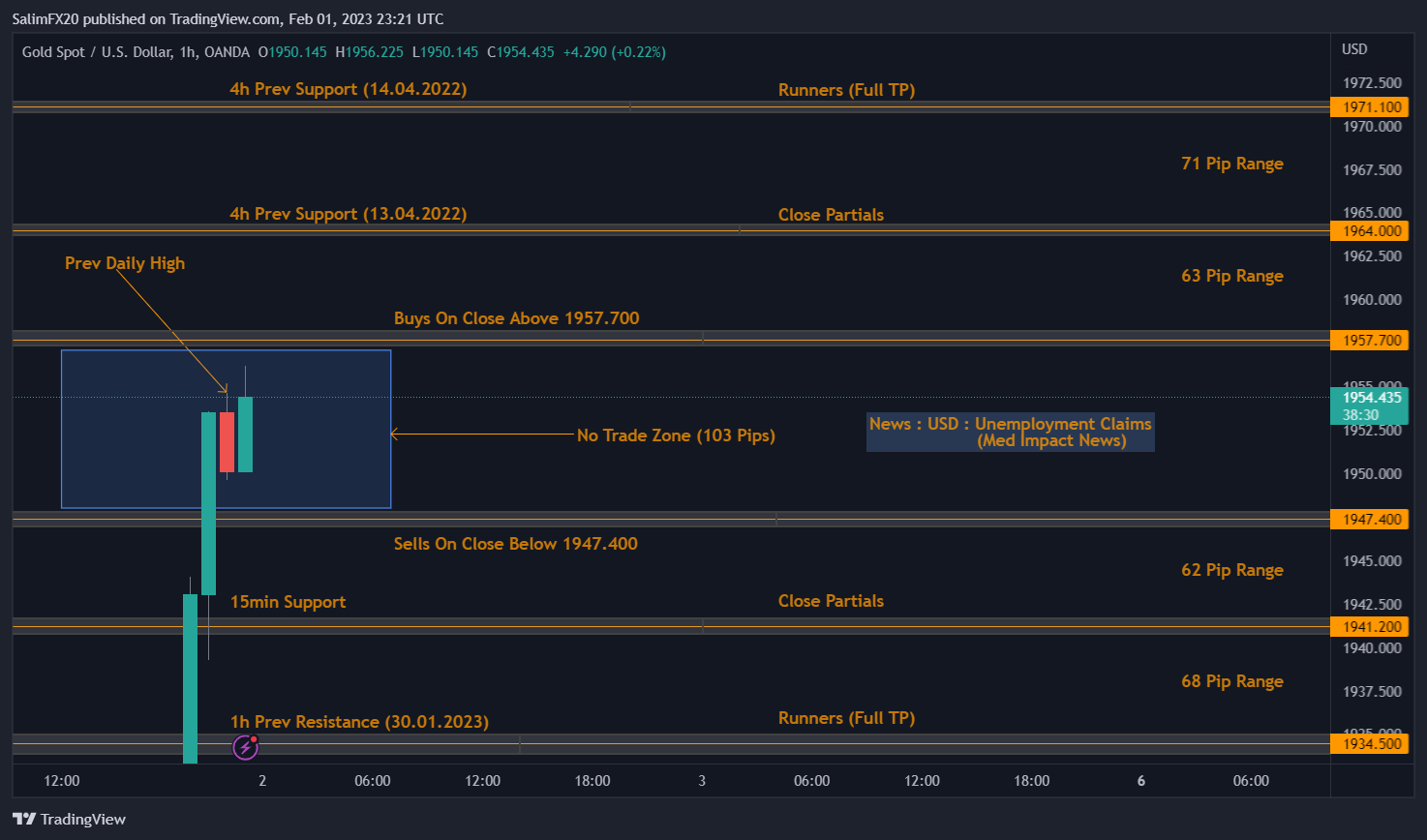This screenshot has height=840, width=1427.
Task: Click the 06:00 timestamp on the time axis
Action: tap(372, 780)
